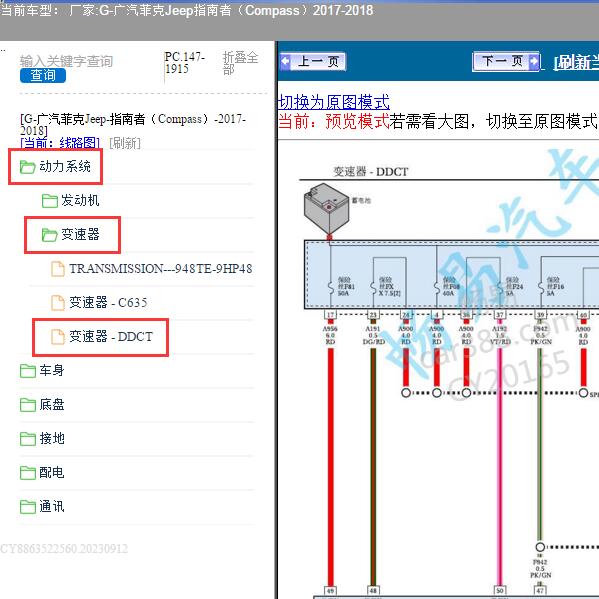Click the battery image in diagram
This screenshot has height=599, width=599.
(x=326, y=208)
